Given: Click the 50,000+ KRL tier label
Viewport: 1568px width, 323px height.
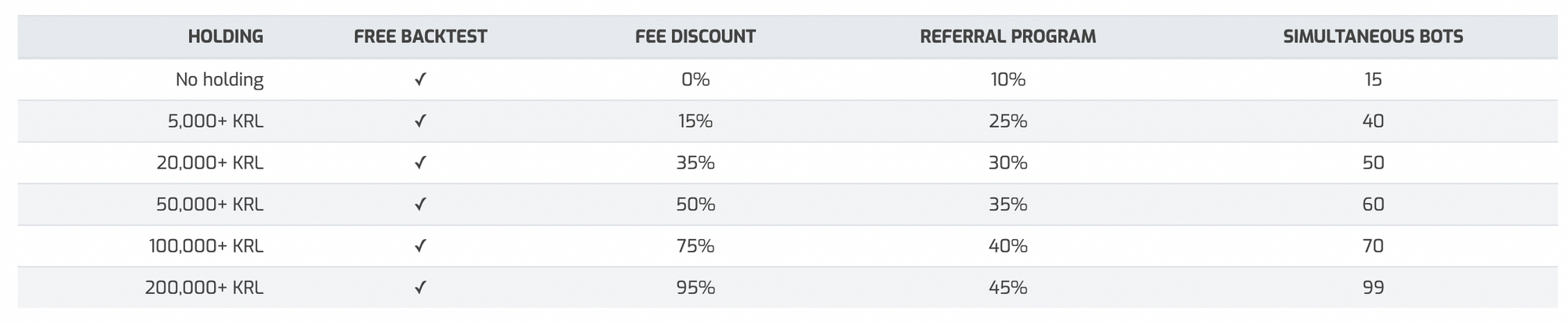Looking at the screenshot, I should [209, 205].
